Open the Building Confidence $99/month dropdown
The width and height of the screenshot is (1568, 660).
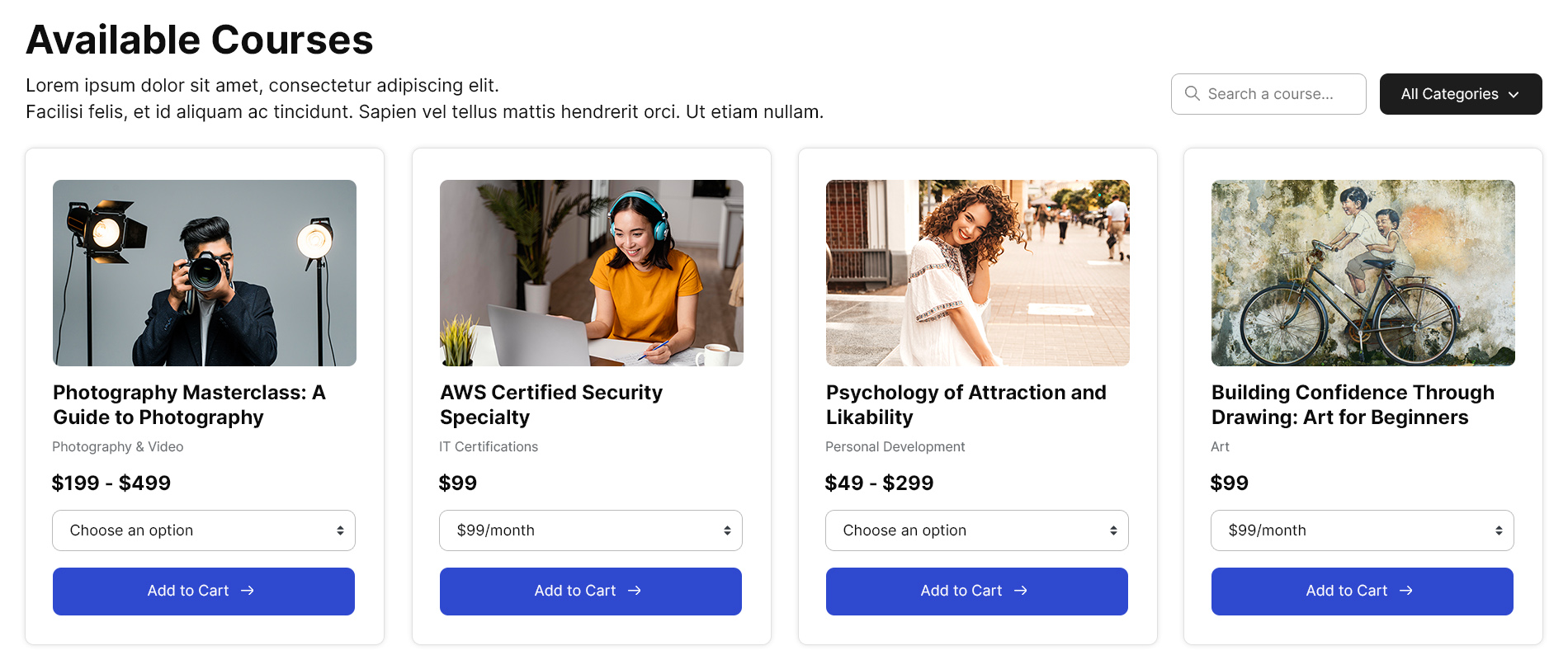tap(1363, 530)
